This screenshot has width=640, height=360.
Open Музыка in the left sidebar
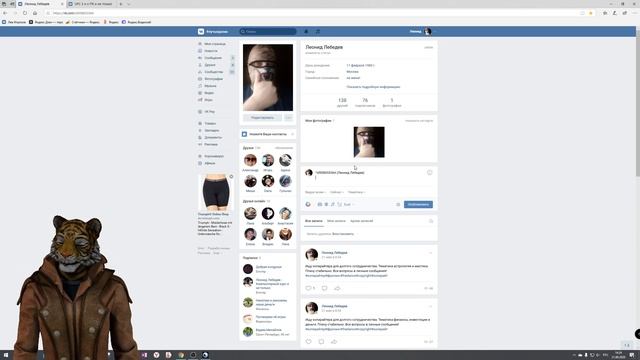[x=210, y=86]
